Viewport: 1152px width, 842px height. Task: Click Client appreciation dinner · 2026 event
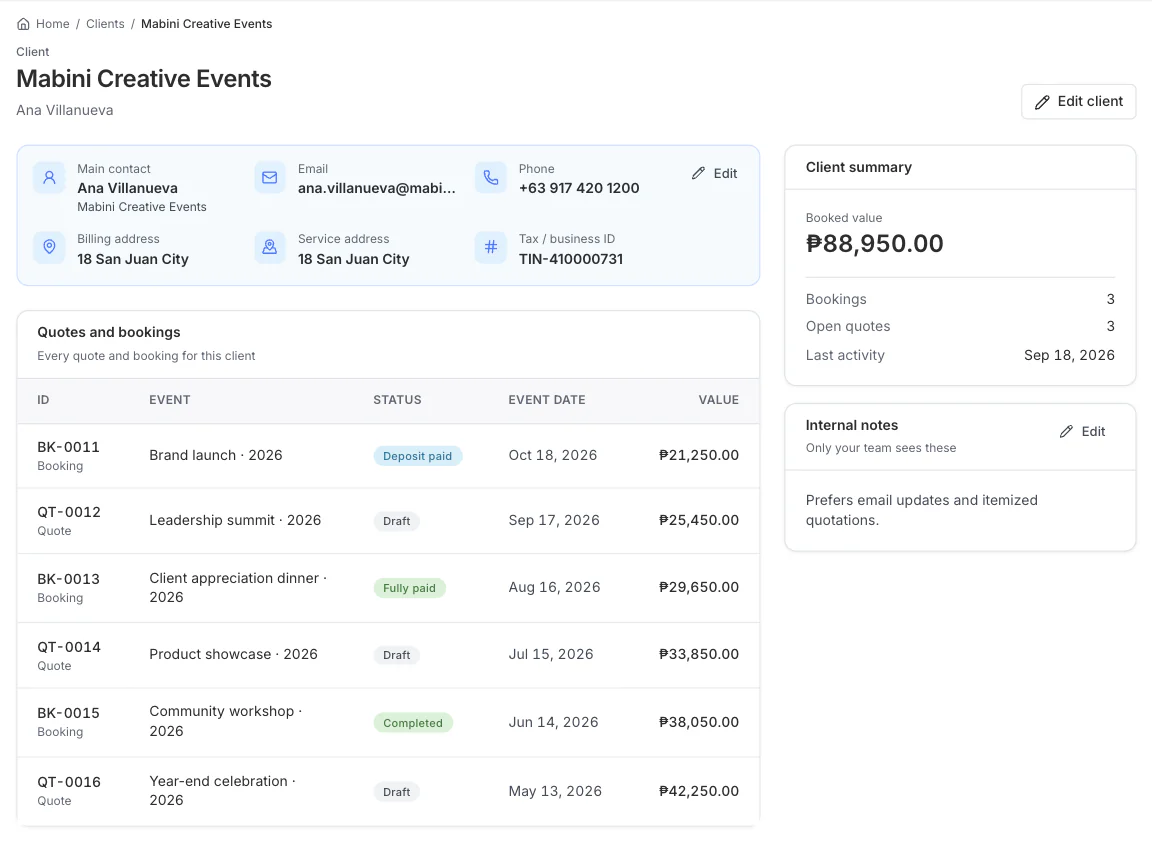click(x=238, y=588)
